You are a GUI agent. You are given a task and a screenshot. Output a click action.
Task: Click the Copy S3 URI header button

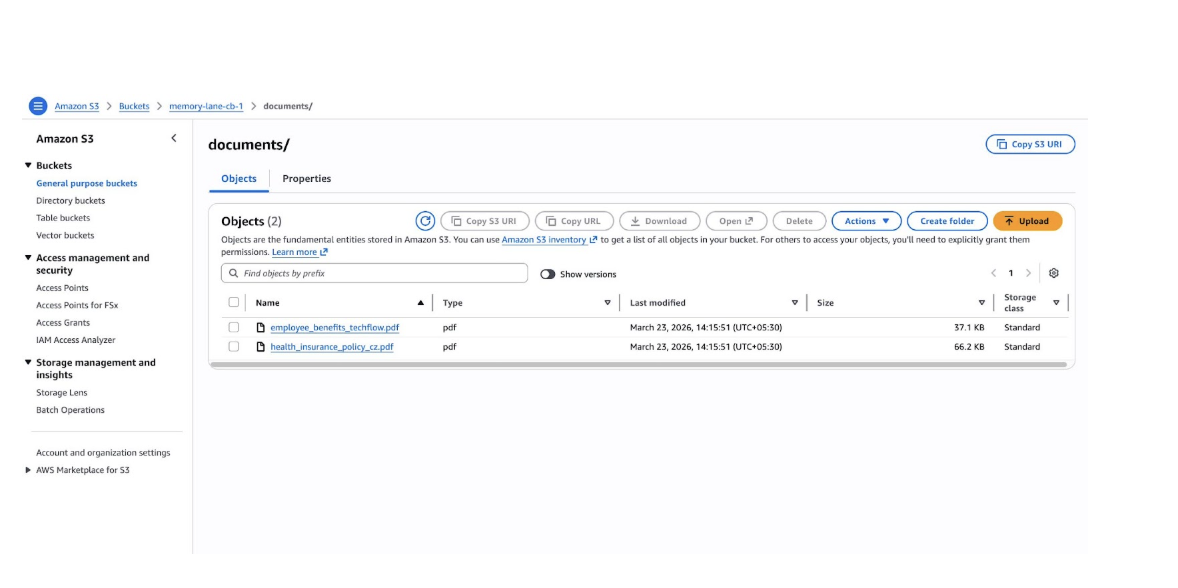tap(1030, 144)
